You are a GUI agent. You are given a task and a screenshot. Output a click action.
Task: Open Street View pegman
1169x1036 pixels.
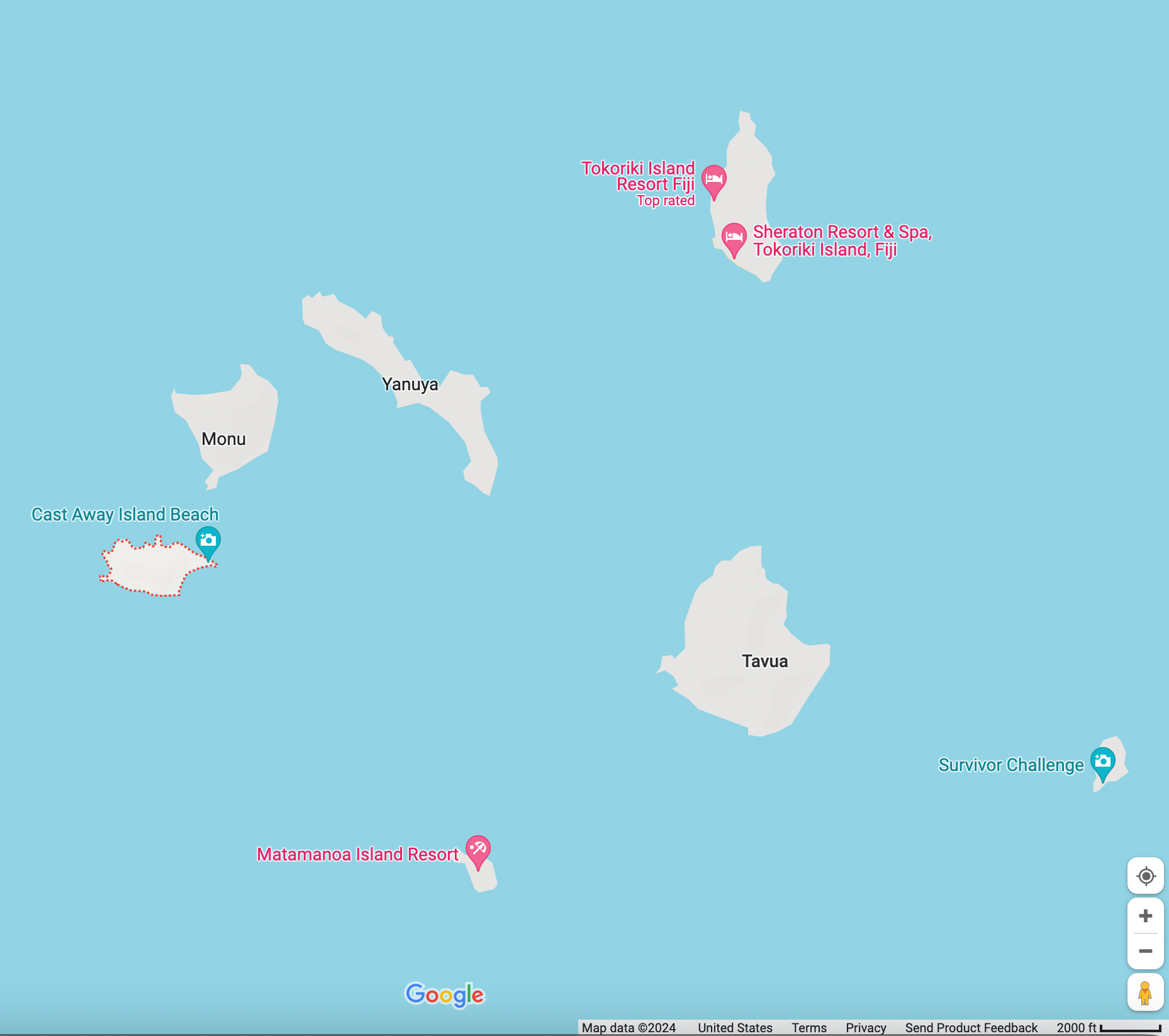[1146, 993]
